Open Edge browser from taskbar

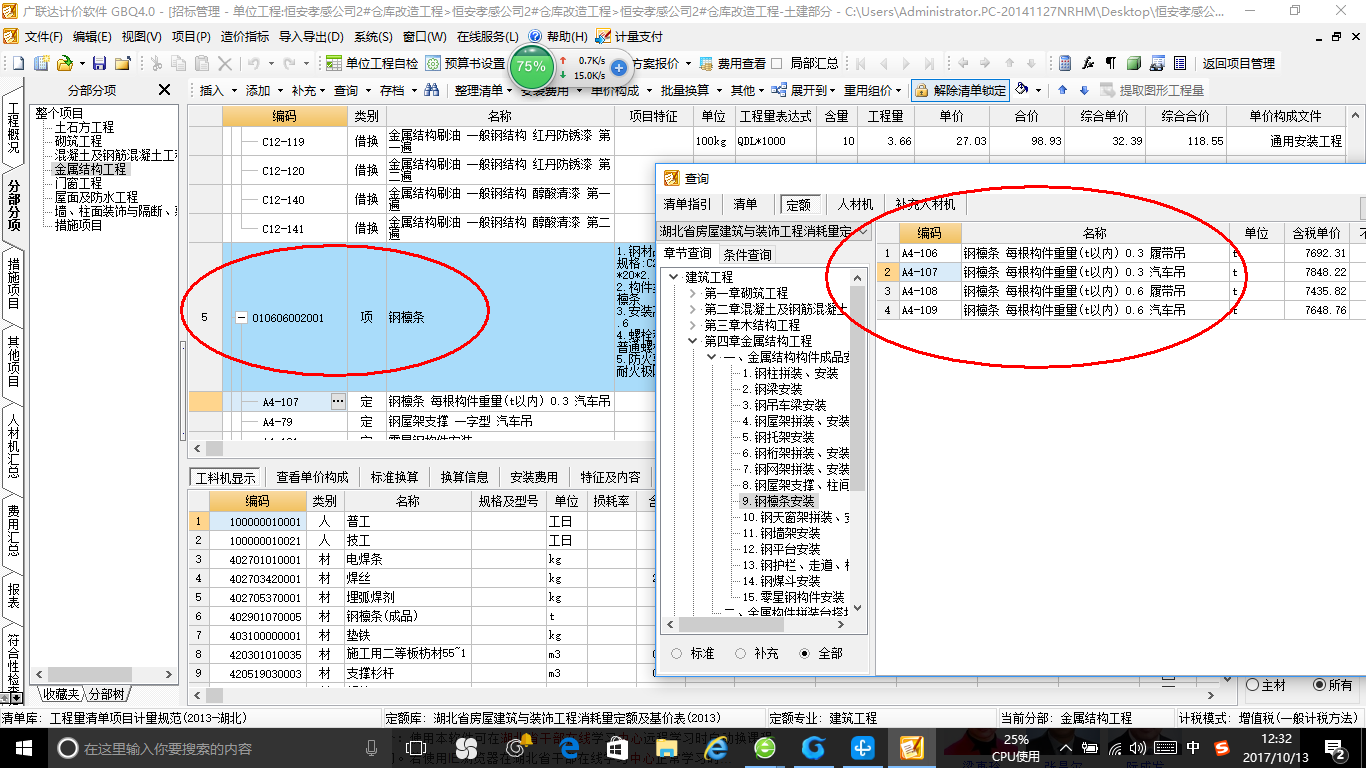[571, 747]
